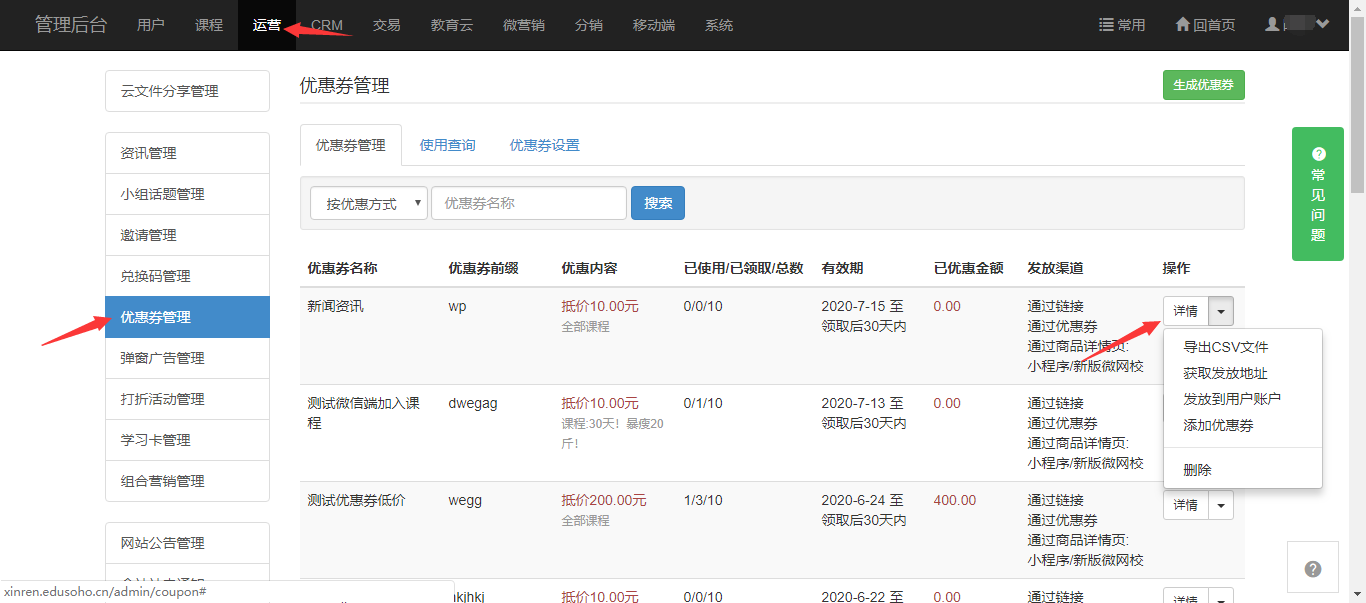The image size is (1366, 603).
Task: Focus the 优惠券名称 search input field
Action: click(528, 203)
